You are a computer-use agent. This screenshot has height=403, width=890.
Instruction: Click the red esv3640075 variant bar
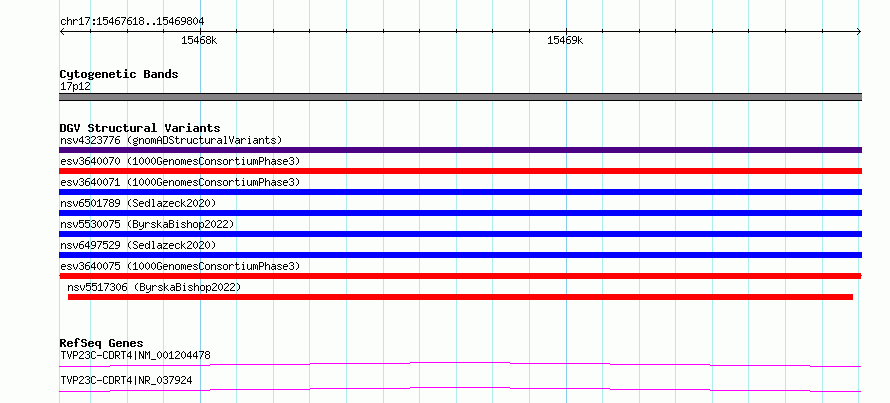pyautogui.click(x=460, y=276)
